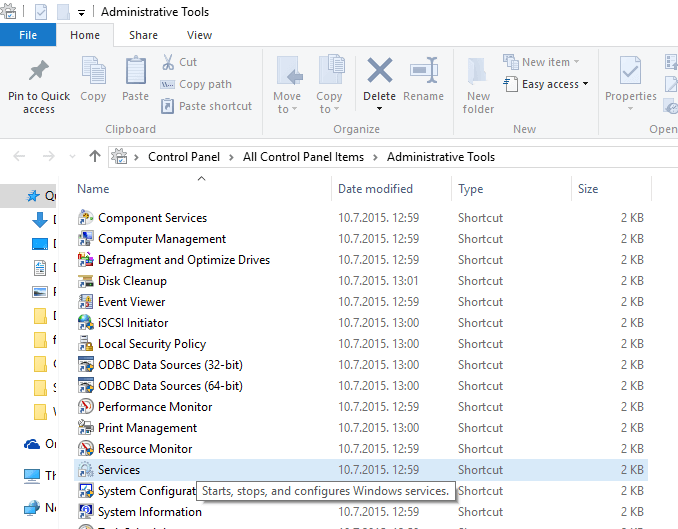Click the System Information icon
Image resolution: width=678 pixels, height=529 pixels.
[86, 512]
